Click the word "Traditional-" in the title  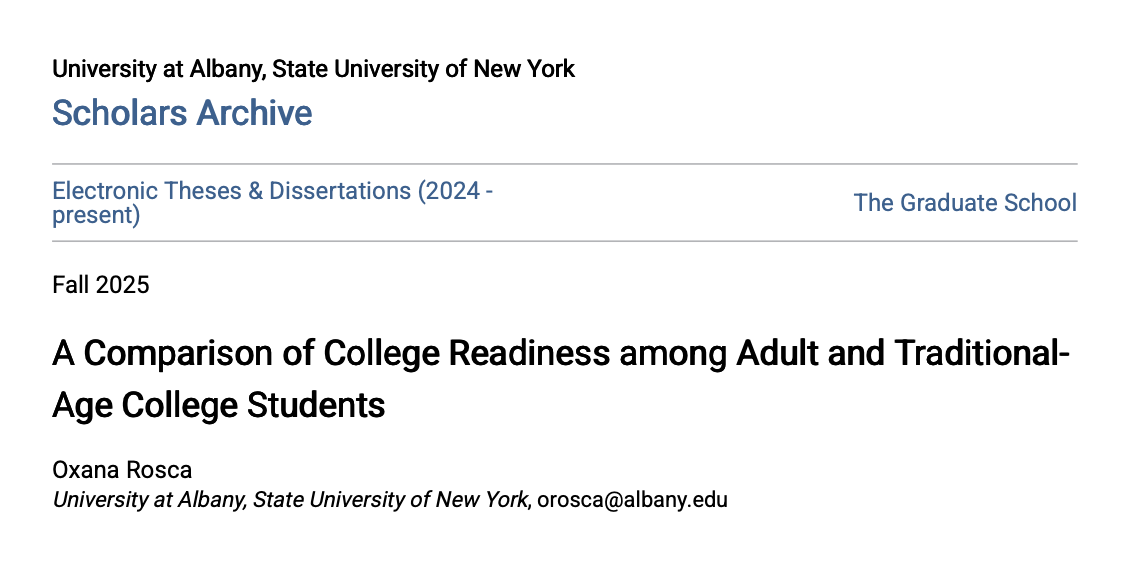(982, 354)
